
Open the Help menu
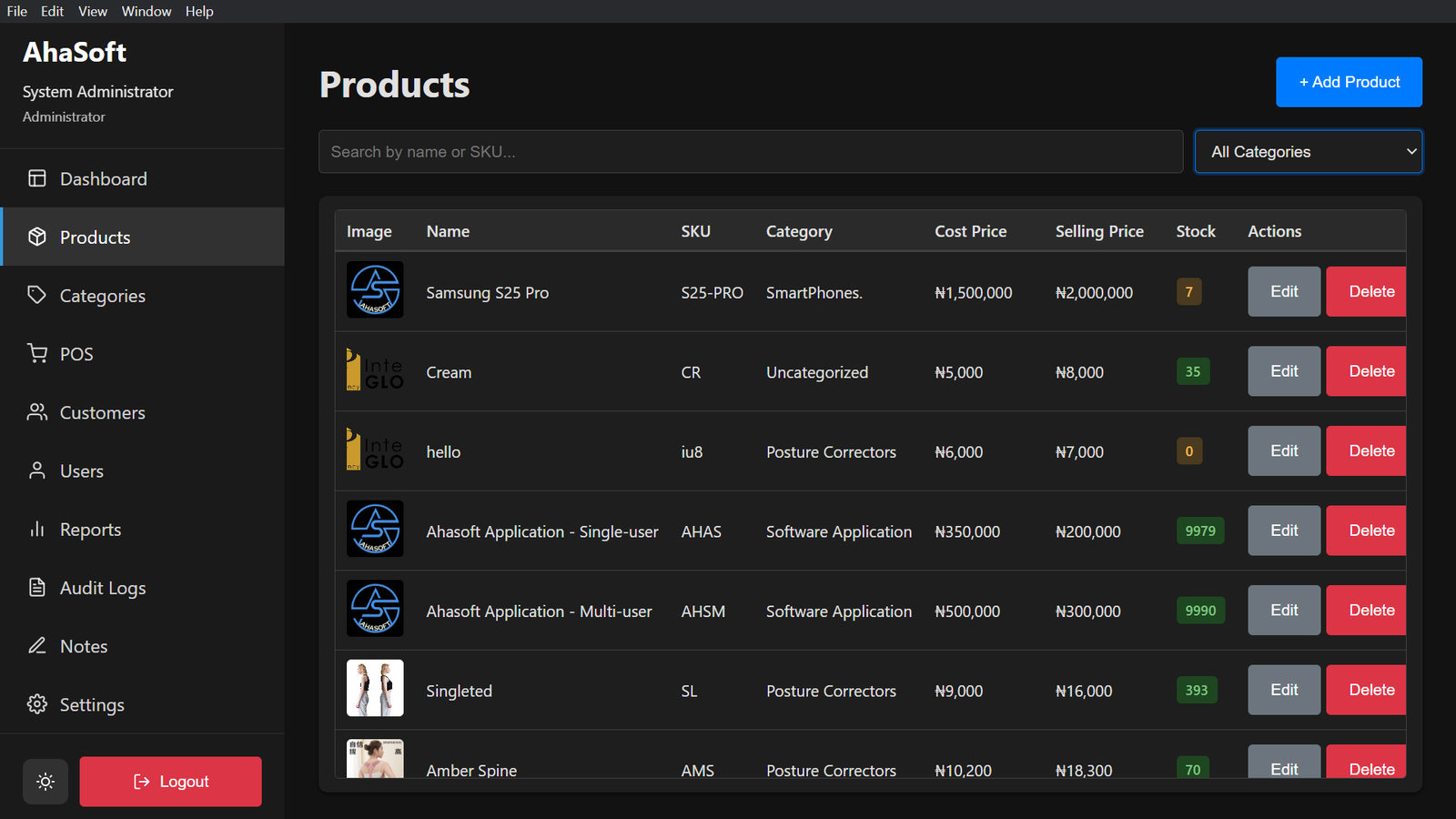pos(199,11)
